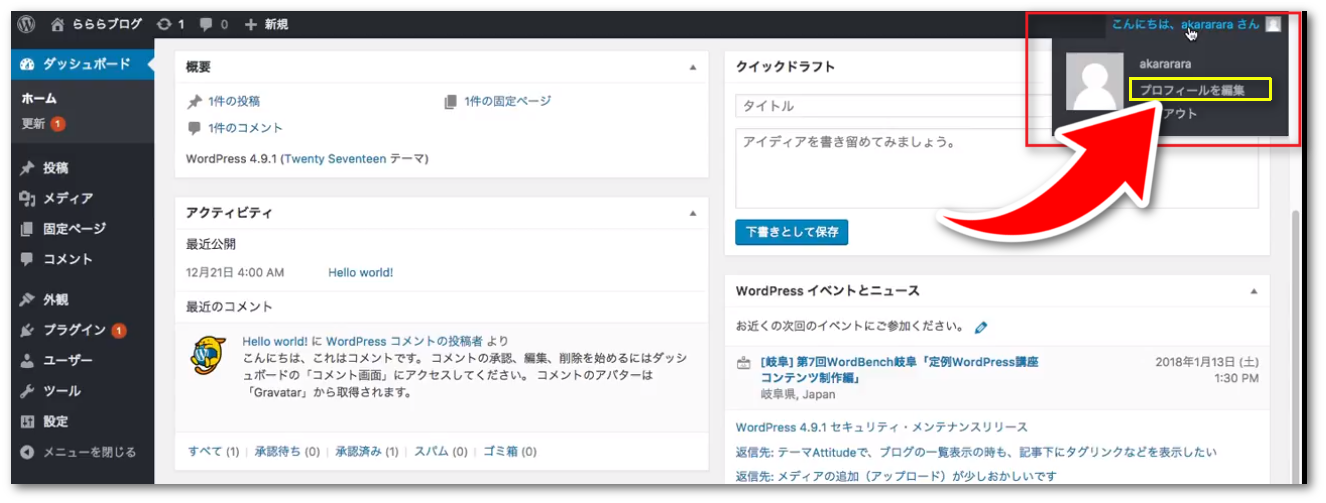Open the comments bubble icon showing 0
The width and height of the screenshot is (1326, 503).
pyautogui.click(x=207, y=24)
